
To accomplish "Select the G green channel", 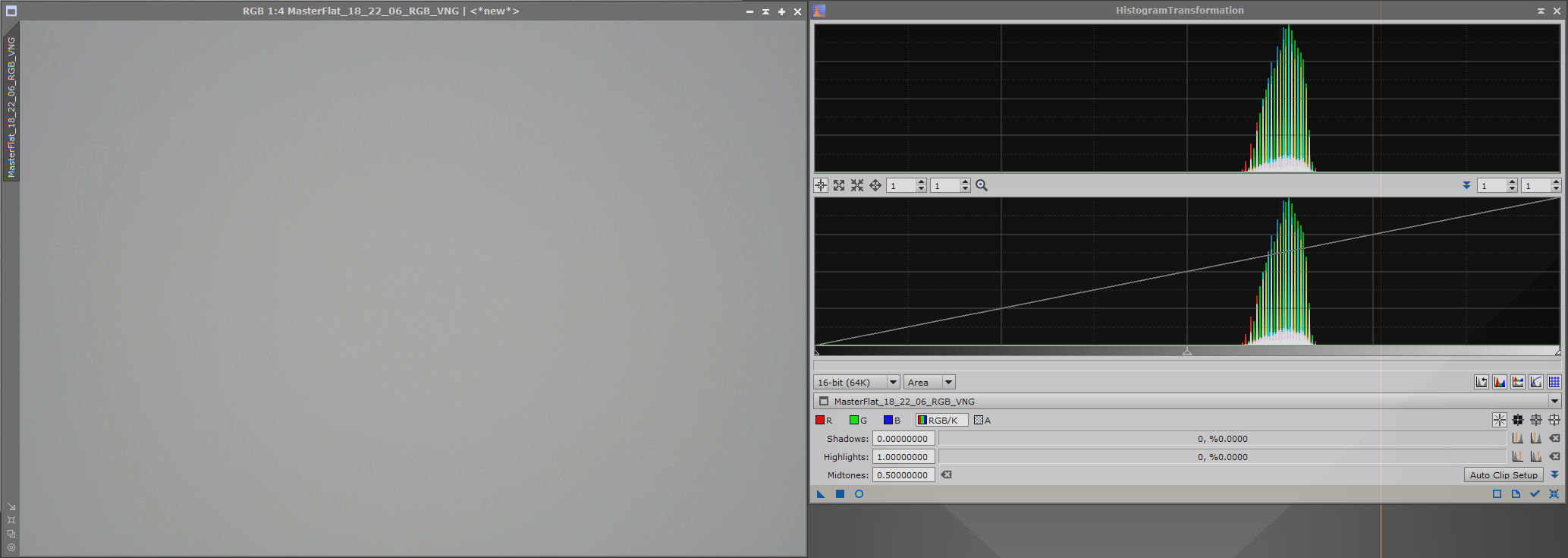I will tap(858, 420).
